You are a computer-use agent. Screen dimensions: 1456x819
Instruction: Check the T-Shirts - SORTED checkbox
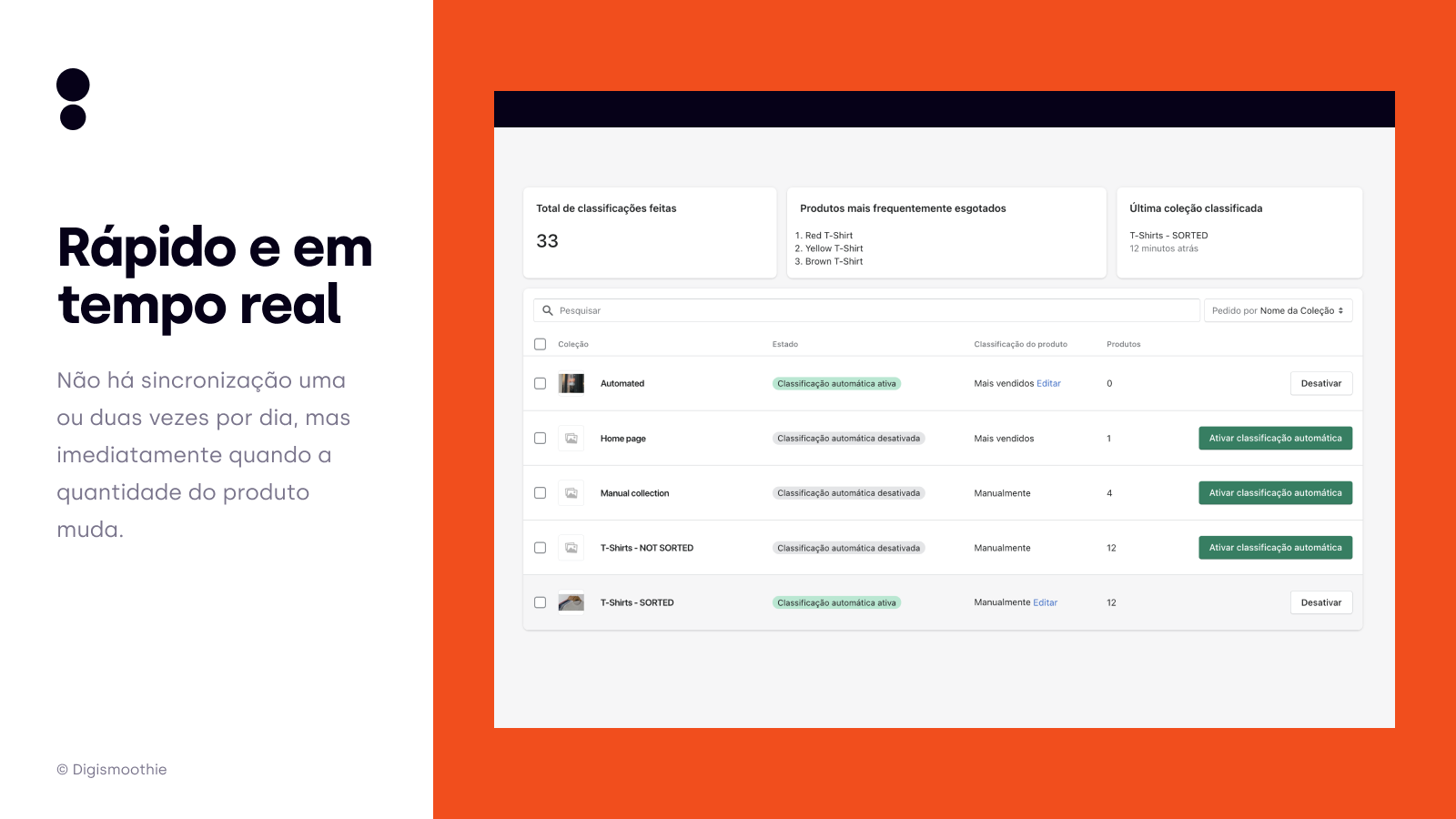tap(540, 602)
